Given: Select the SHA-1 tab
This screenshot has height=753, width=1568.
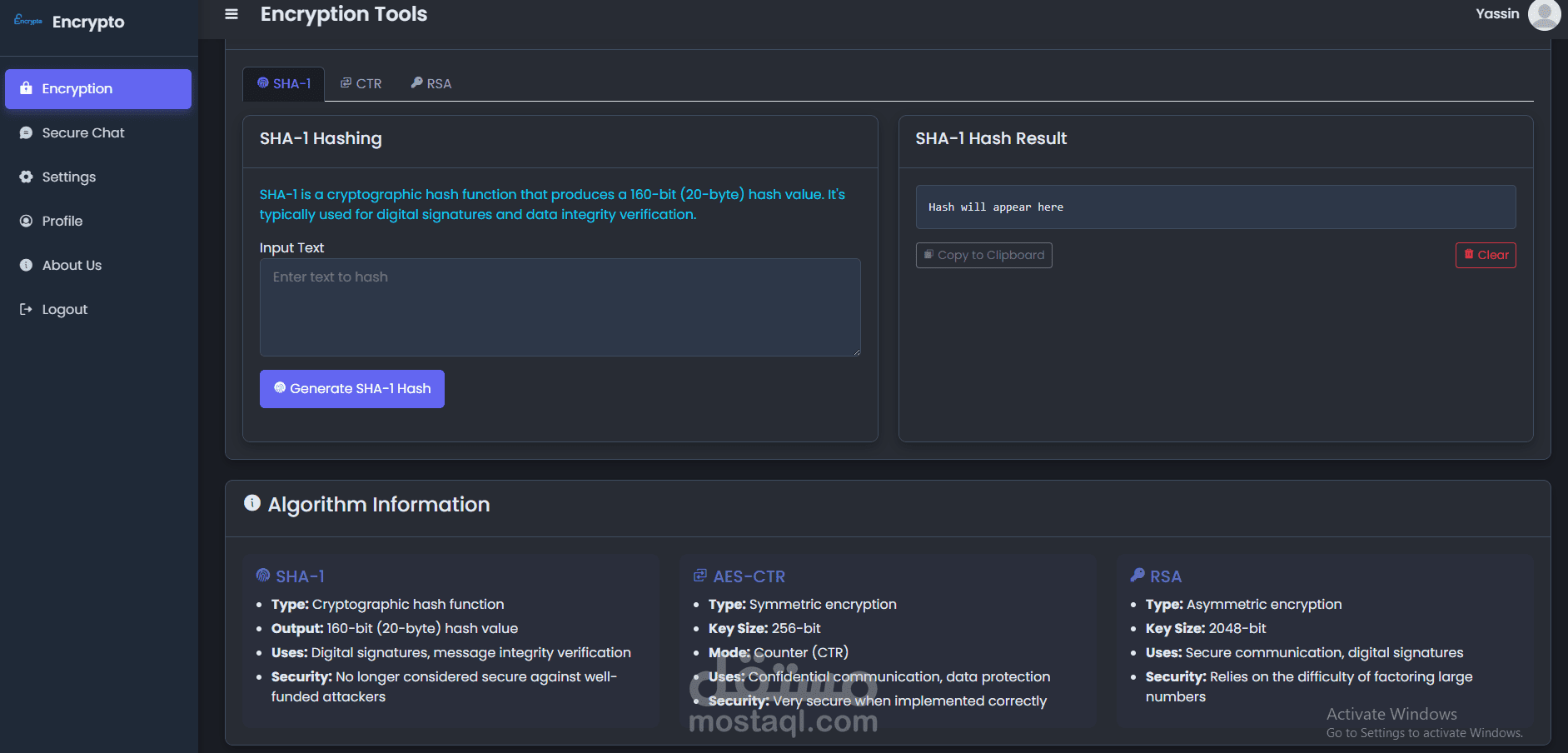Looking at the screenshot, I should click(x=284, y=84).
